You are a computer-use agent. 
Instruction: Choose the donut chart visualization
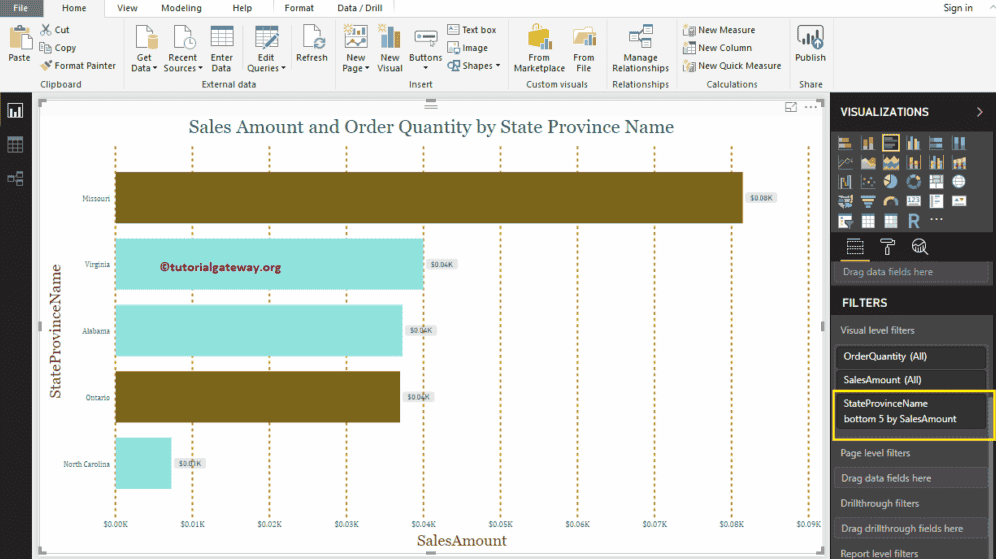click(x=913, y=182)
